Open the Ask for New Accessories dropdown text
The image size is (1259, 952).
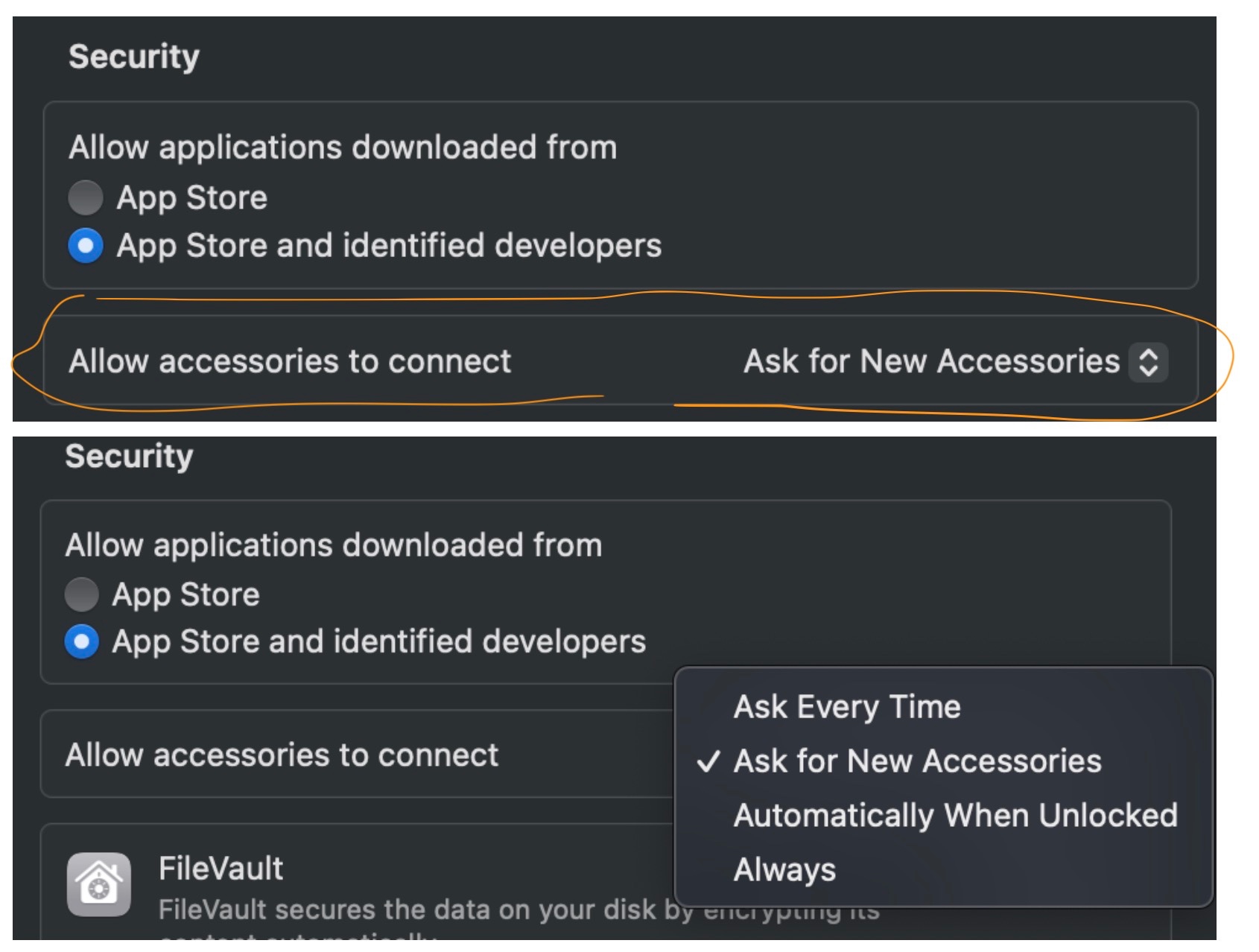click(x=931, y=362)
